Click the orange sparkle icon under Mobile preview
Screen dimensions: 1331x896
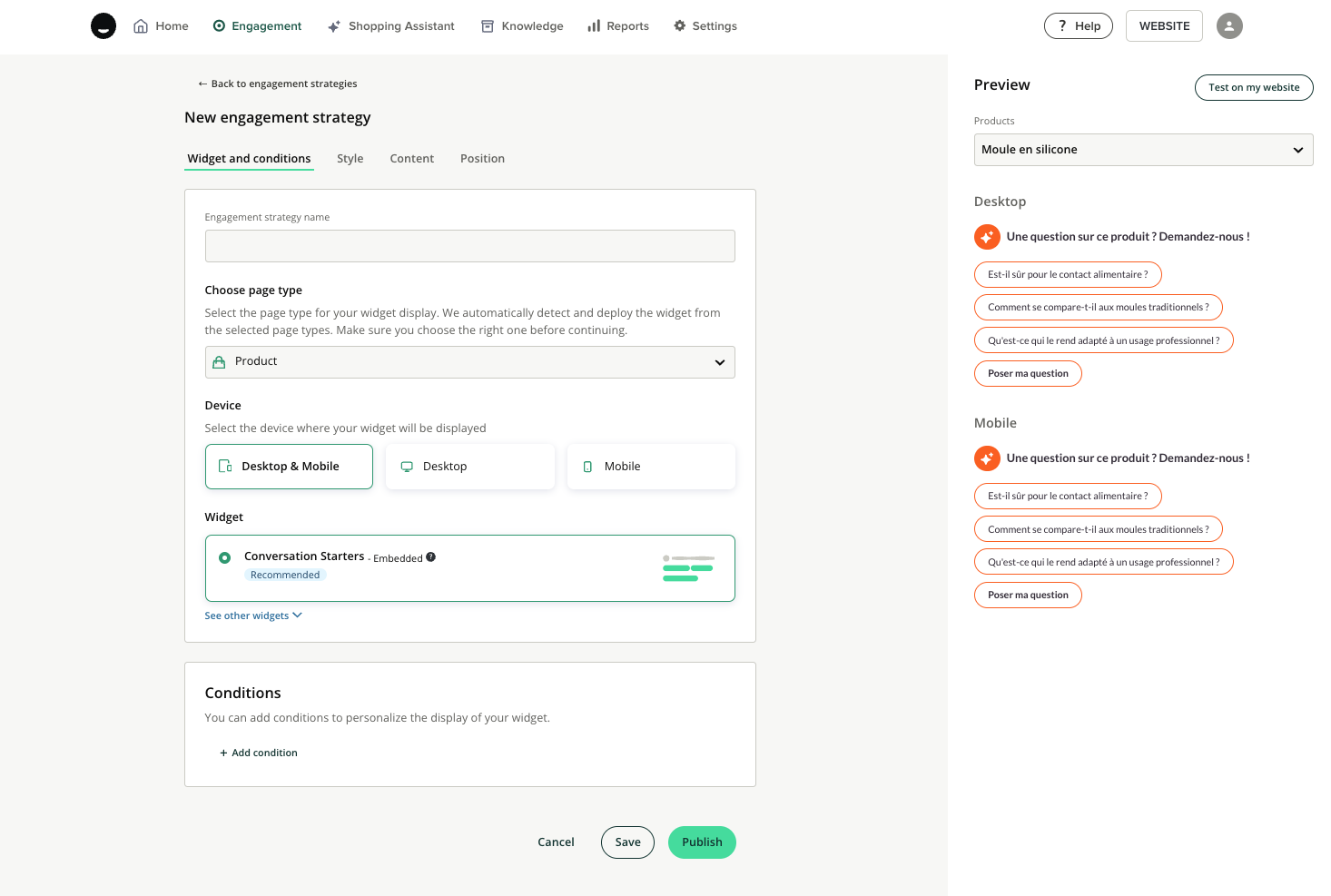[987, 458]
